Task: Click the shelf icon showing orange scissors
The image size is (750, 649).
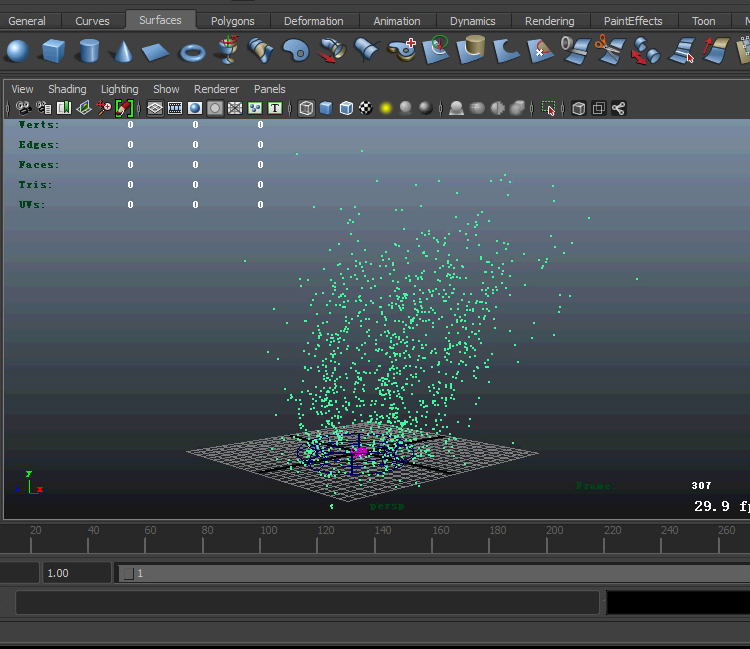Action: (610, 50)
